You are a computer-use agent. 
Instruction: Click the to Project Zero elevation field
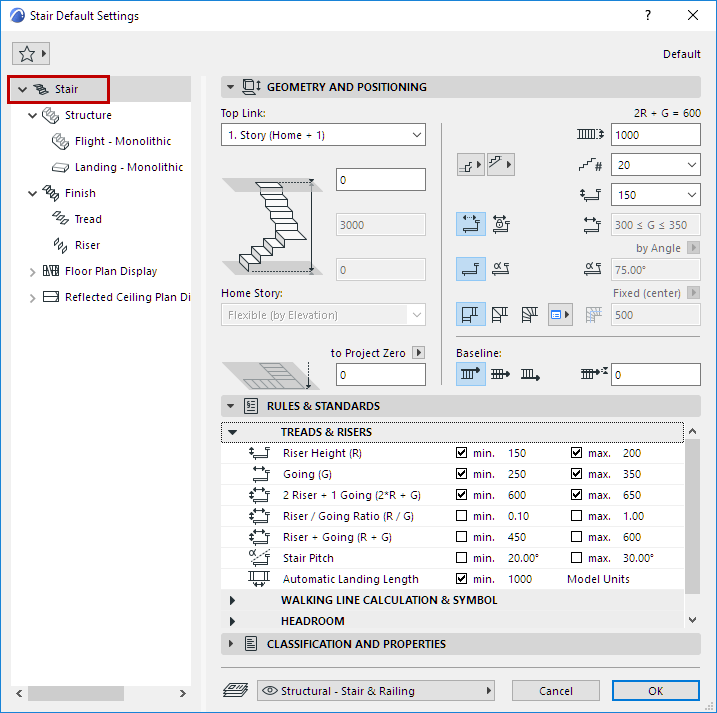coord(380,375)
